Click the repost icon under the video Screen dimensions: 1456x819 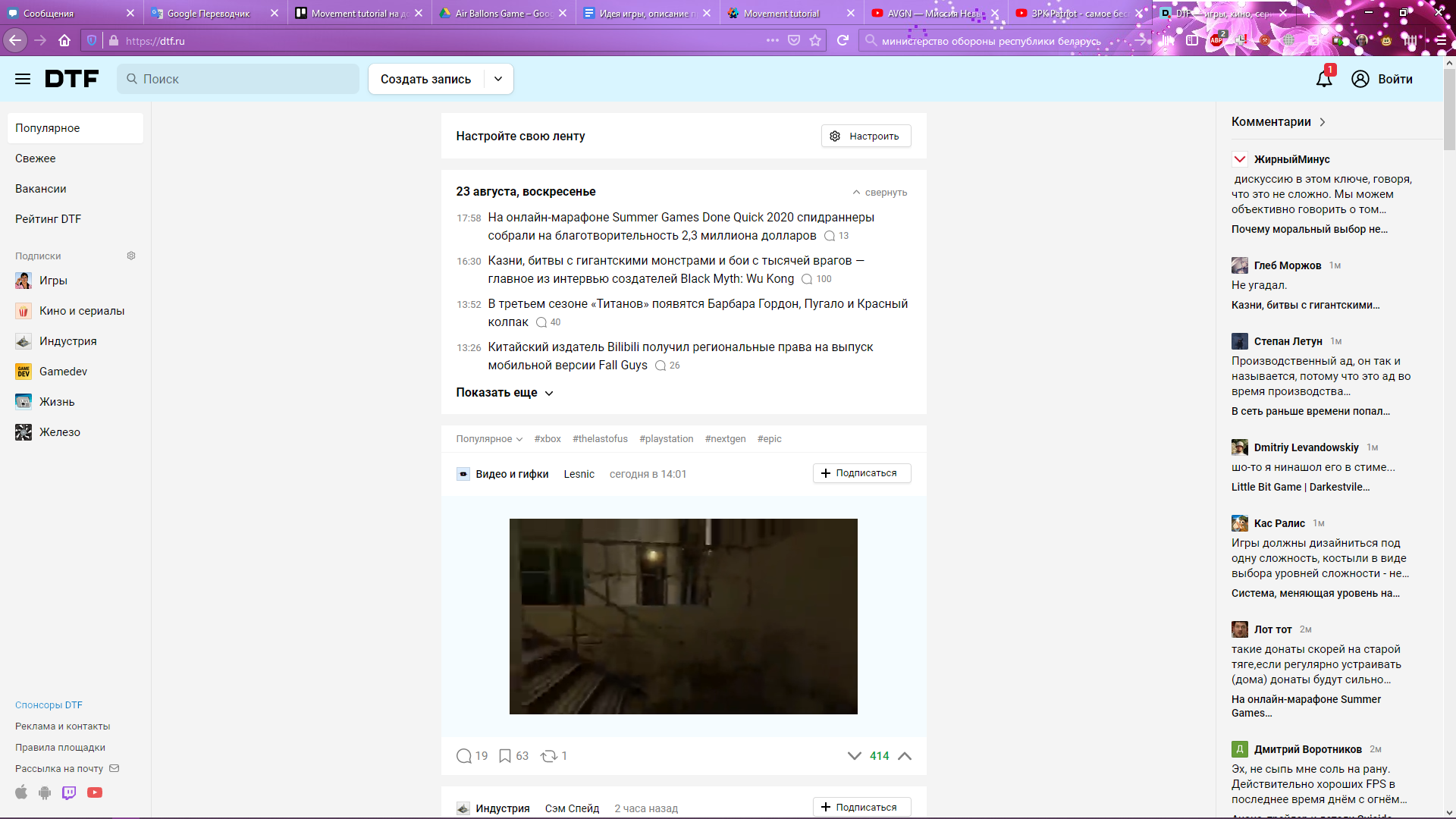548,756
